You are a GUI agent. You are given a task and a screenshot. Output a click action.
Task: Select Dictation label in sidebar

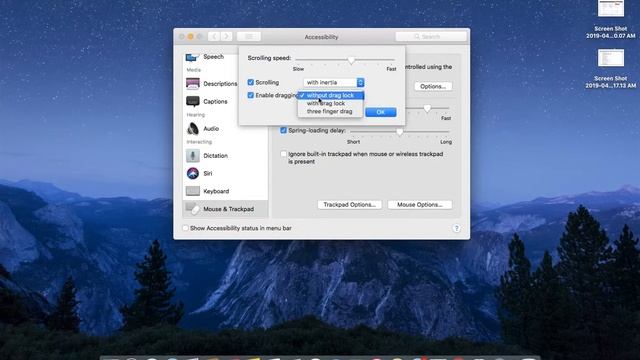pyautogui.click(x=215, y=156)
